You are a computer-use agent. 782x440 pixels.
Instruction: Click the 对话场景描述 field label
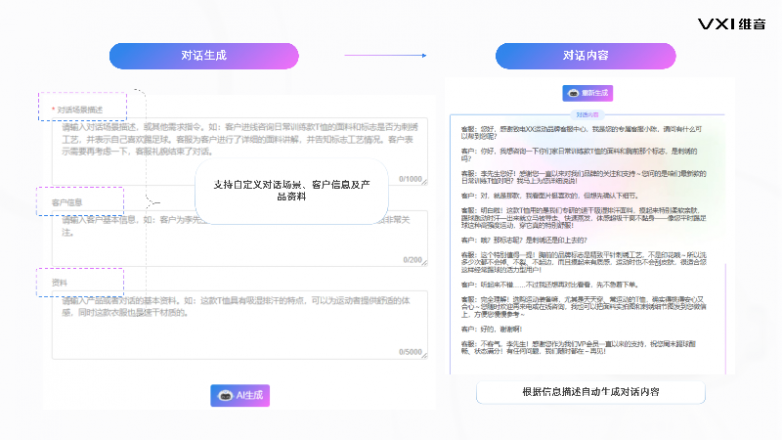[79, 110]
